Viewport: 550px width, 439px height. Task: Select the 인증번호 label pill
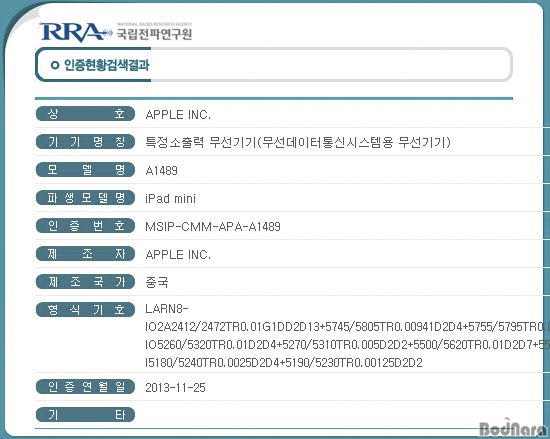pos(85,226)
